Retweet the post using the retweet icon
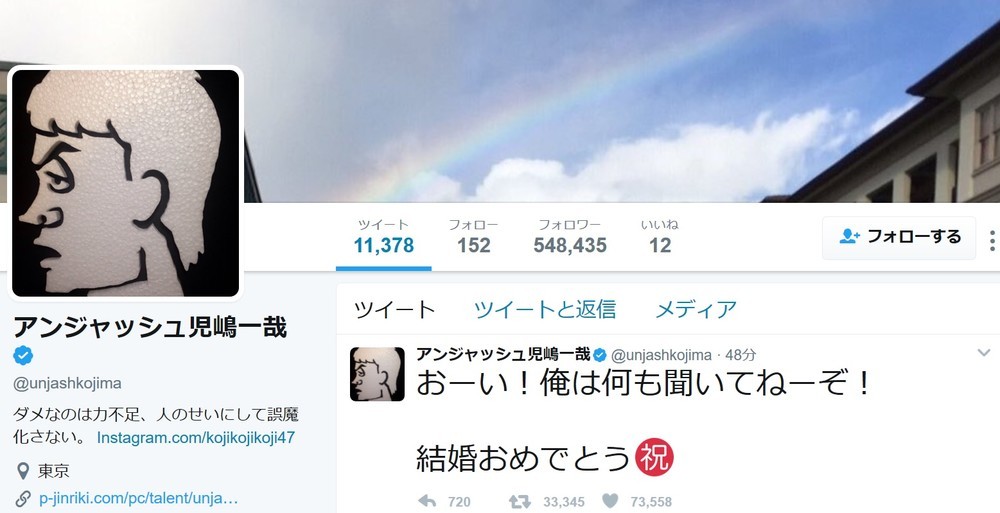 pos(519,502)
